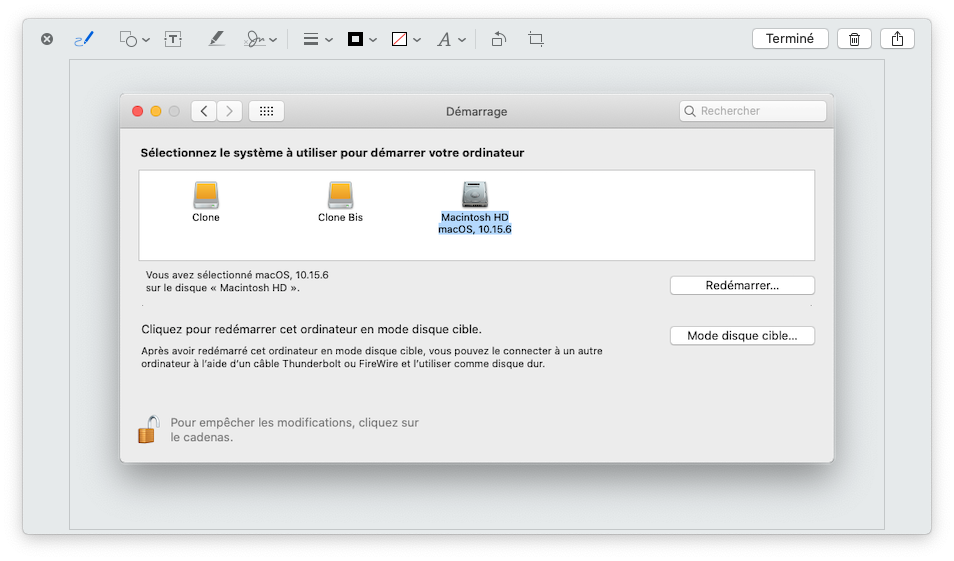The image size is (954, 561).
Task: Show all preferences via grid icon
Action: [x=266, y=111]
